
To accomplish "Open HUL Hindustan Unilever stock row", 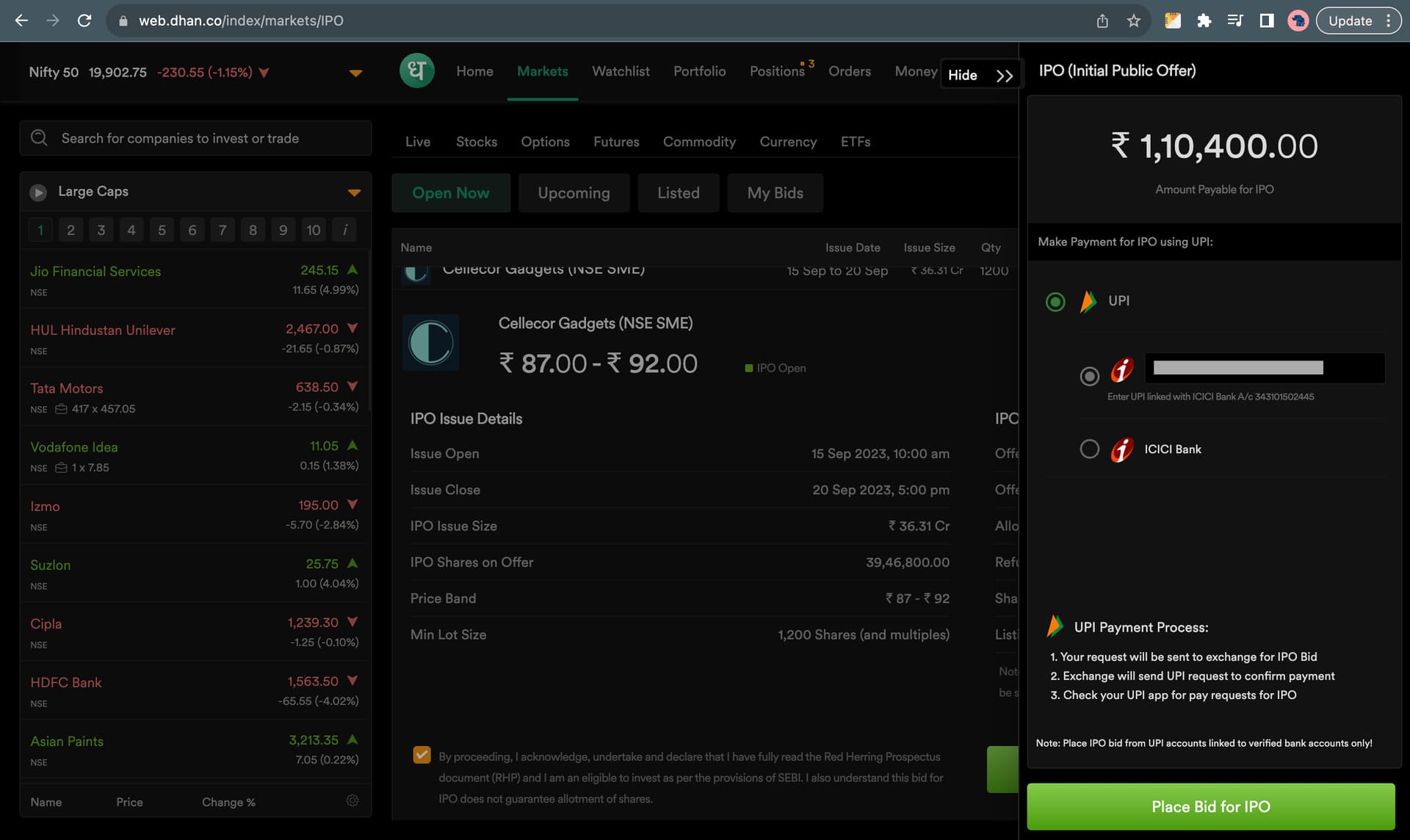I will (195, 338).
